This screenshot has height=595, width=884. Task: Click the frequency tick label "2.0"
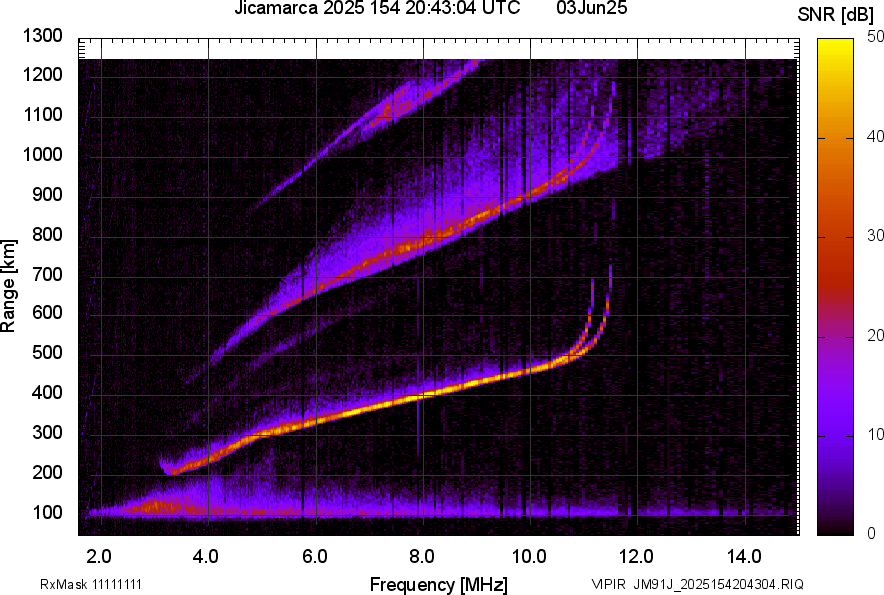[99, 557]
